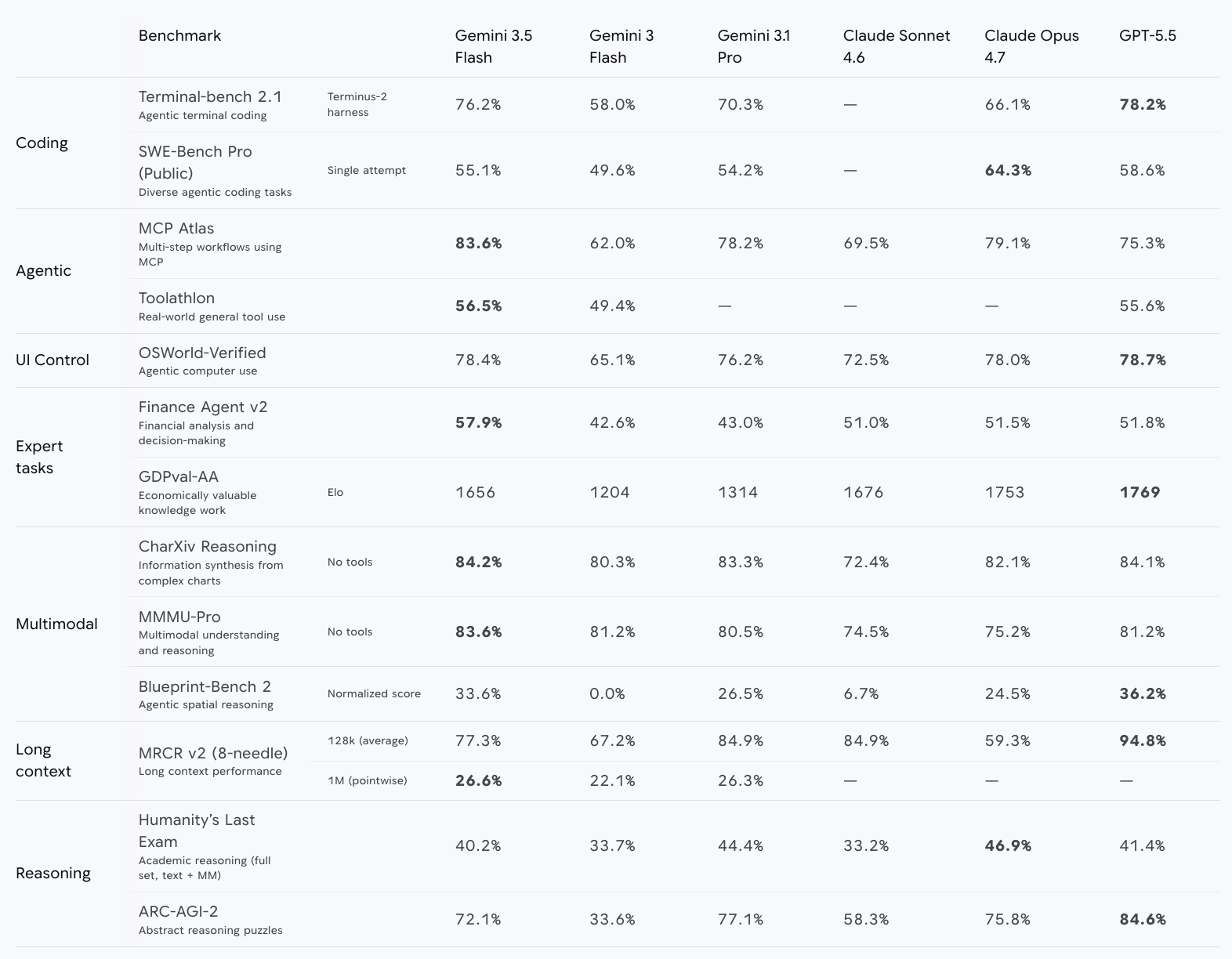Select the Blueprint-Bench 2 benchmark name

click(205, 686)
